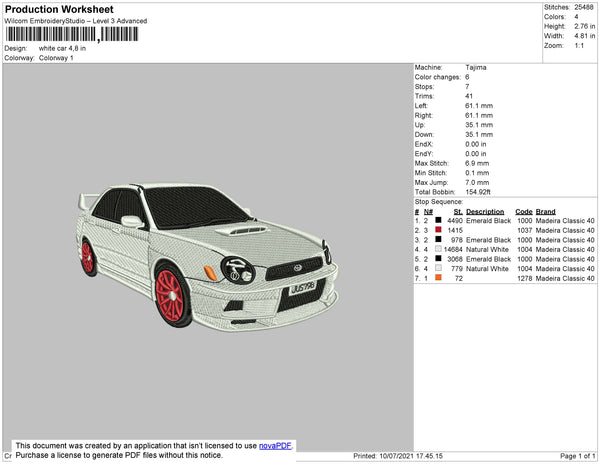Screen dimensions: 600x464
Task: Click the Machine value Tajima
Action: tap(476, 67)
